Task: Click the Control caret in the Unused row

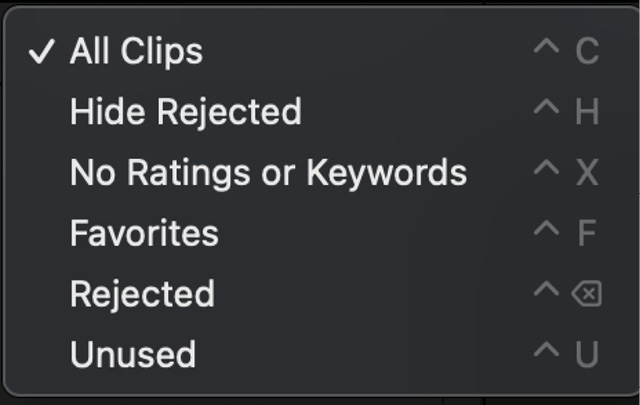Action: pyautogui.click(x=546, y=350)
